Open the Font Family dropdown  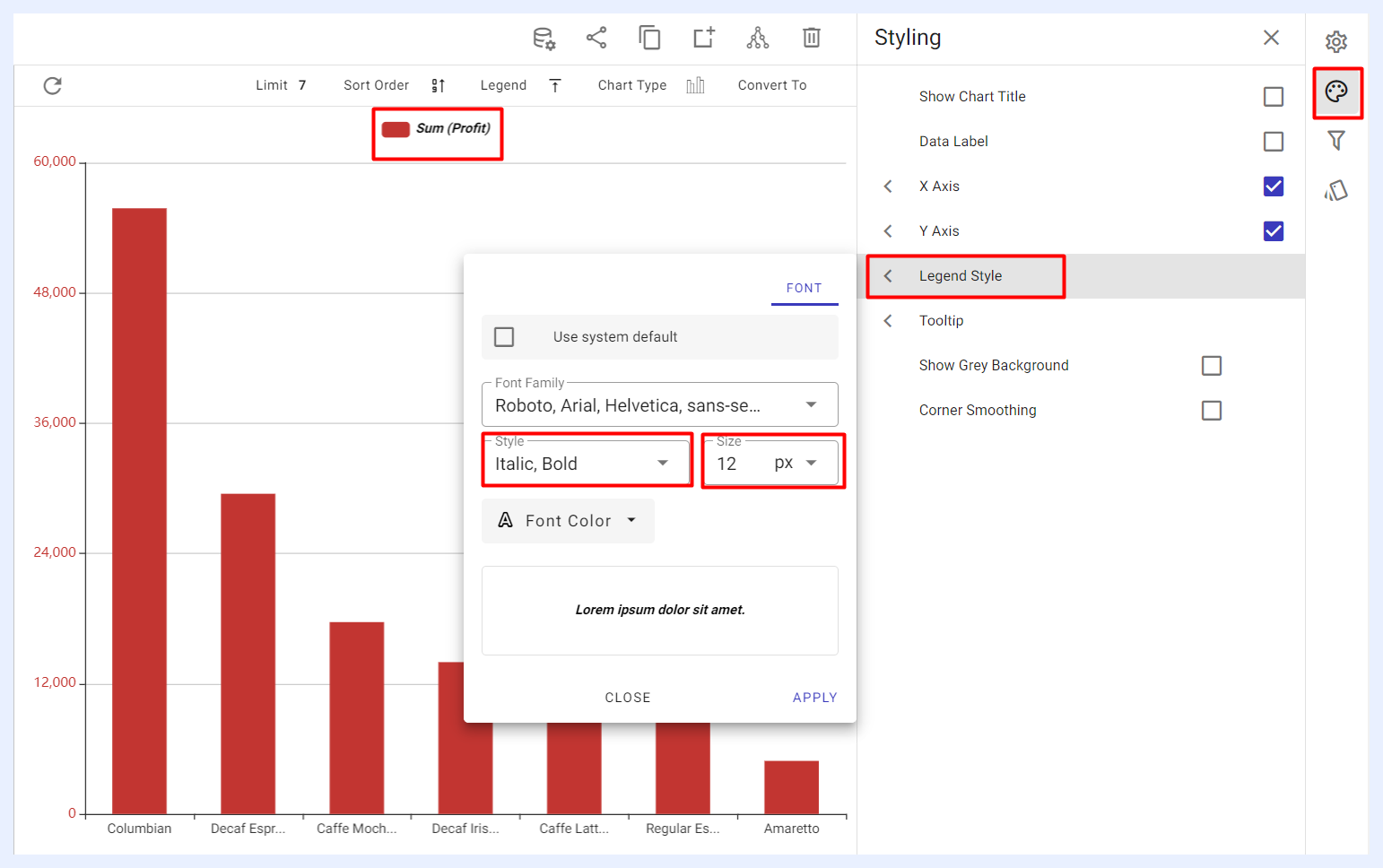point(660,405)
